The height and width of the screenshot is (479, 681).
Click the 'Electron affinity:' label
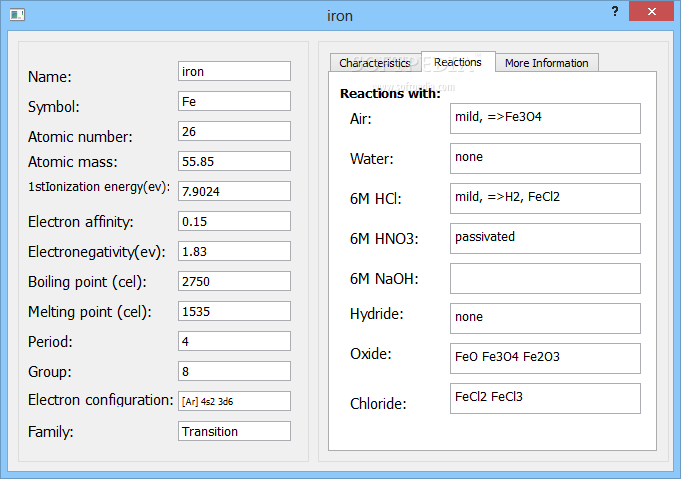[x=80, y=222]
